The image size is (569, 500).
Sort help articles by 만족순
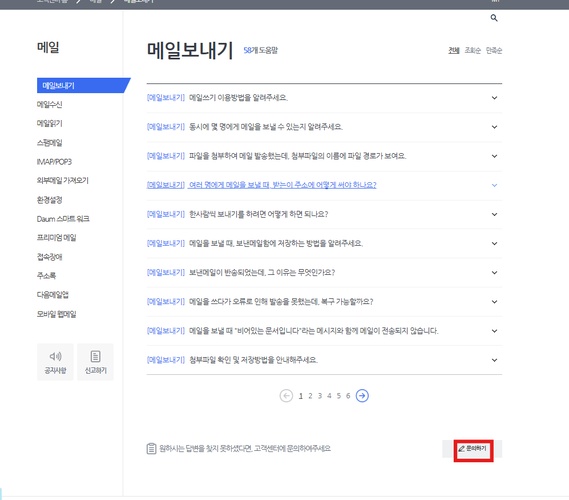coord(494,50)
